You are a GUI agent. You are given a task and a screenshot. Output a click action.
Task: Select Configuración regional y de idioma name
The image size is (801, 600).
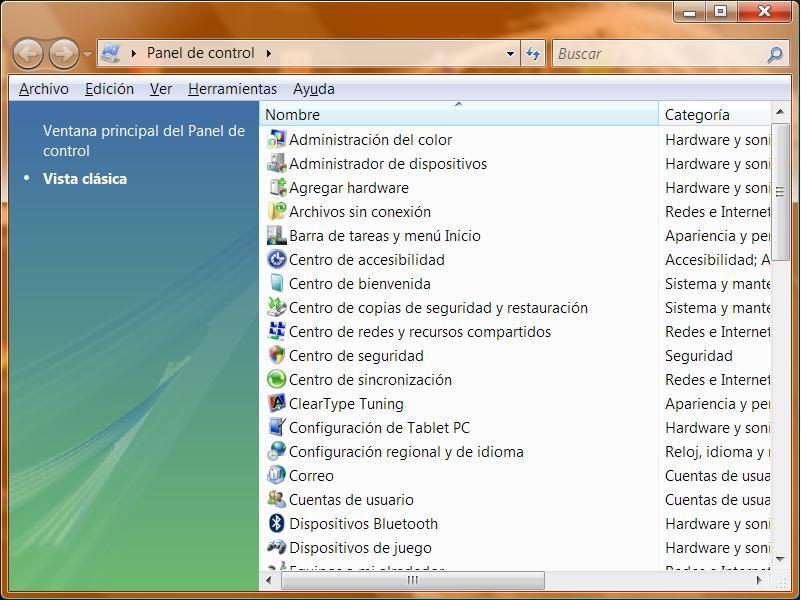click(407, 451)
